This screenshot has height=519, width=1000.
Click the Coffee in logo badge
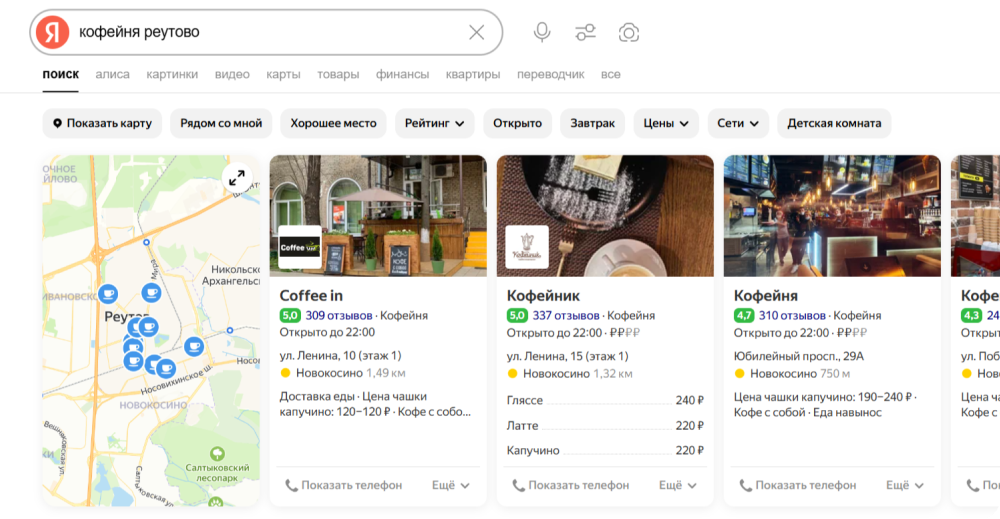pos(300,247)
